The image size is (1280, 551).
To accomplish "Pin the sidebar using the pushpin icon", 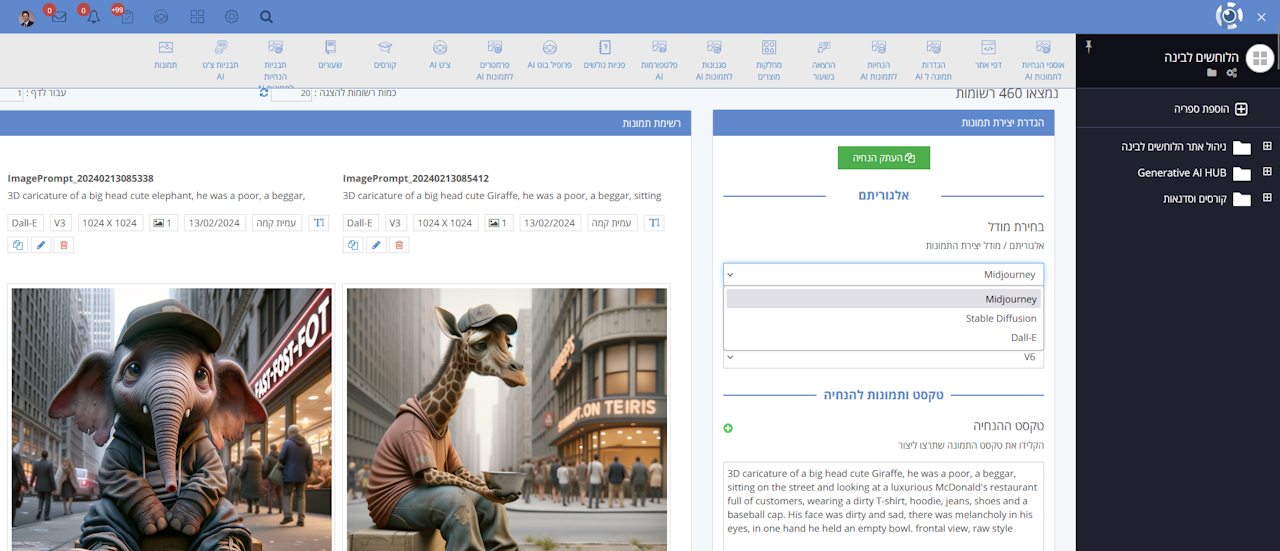I will [x=1089, y=47].
